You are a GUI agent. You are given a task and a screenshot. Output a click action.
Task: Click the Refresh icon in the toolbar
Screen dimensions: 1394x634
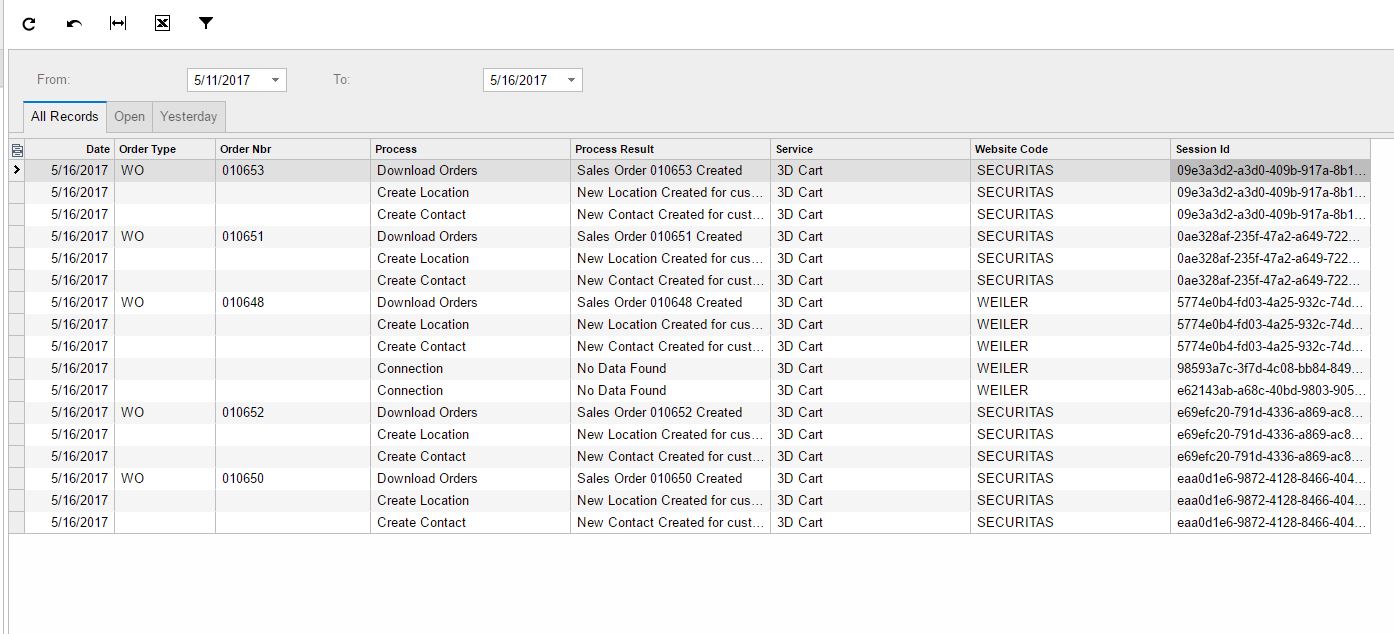point(29,24)
